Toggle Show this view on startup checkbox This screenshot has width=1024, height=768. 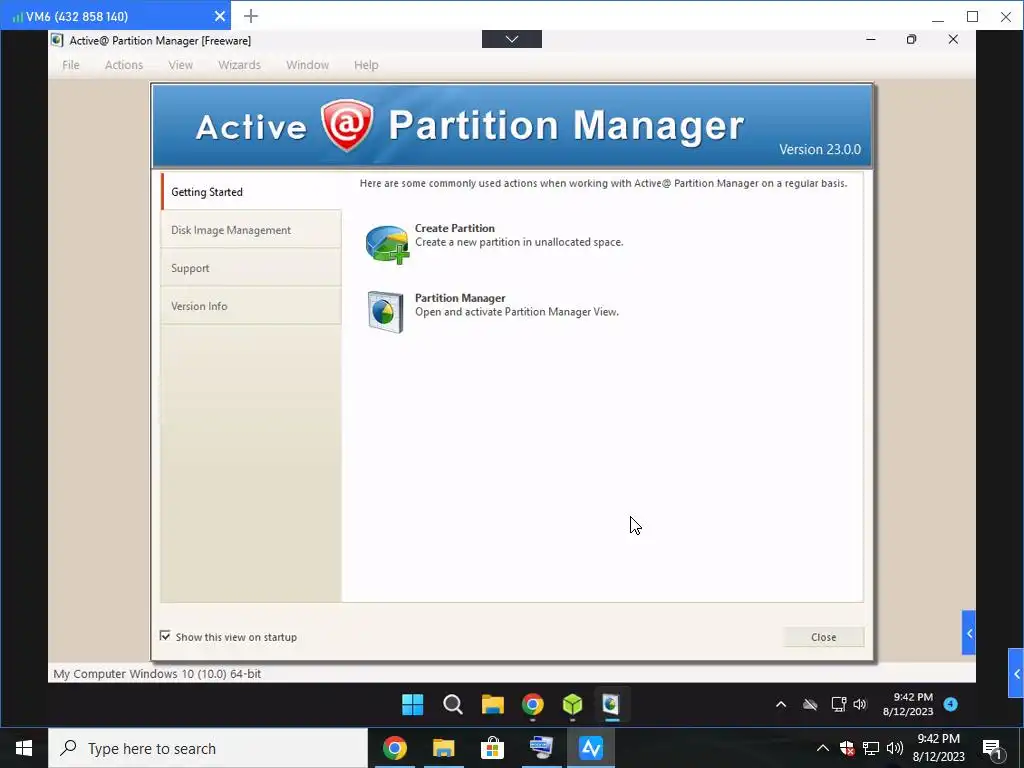(x=165, y=636)
